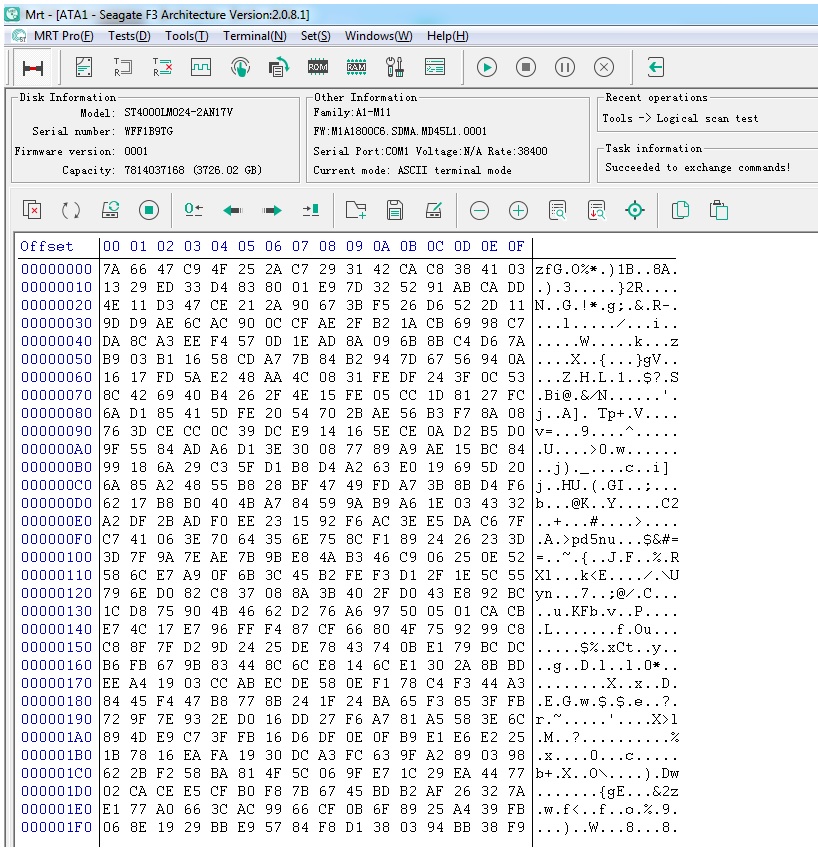The height and width of the screenshot is (856, 818).
Task: Open the Set(S) menu
Action: tap(316, 36)
